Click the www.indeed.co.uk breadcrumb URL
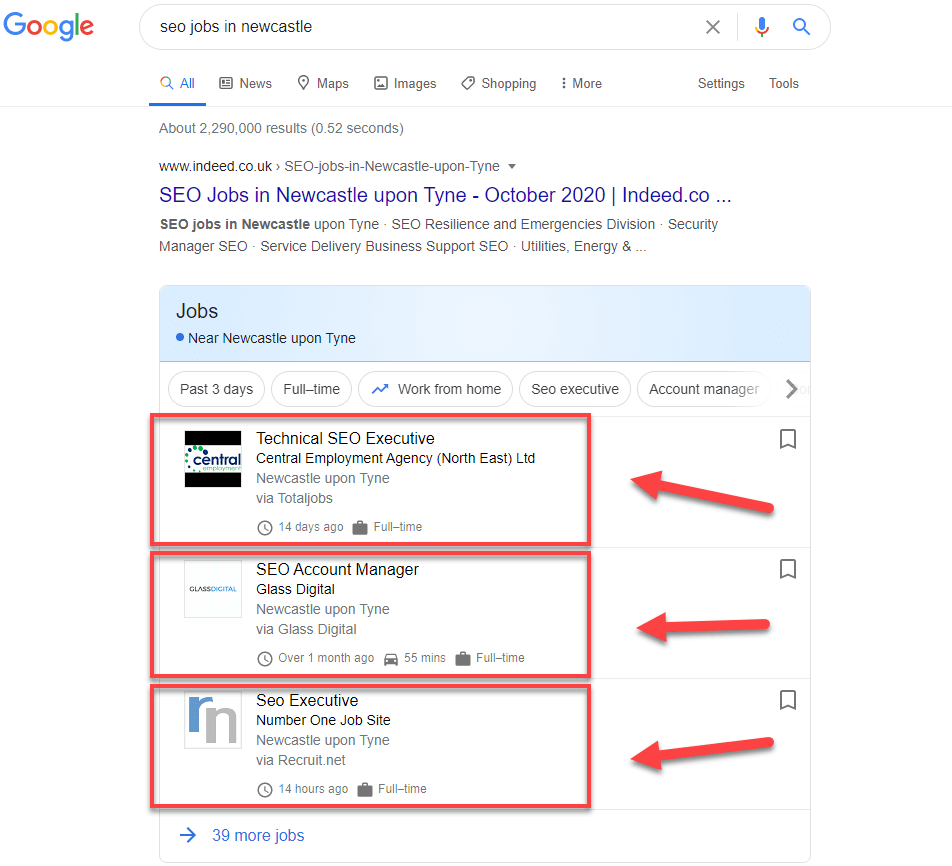Image resolution: width=952 pixels, height=866 pixels. point(216,166)
